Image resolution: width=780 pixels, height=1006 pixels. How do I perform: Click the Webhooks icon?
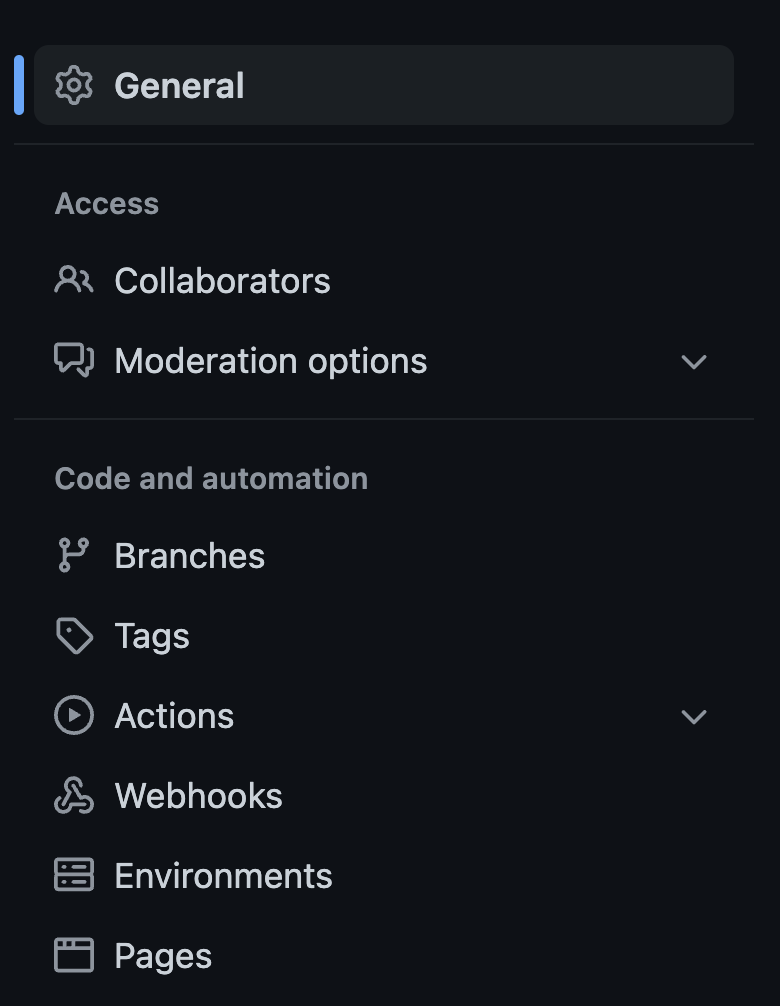72,796
